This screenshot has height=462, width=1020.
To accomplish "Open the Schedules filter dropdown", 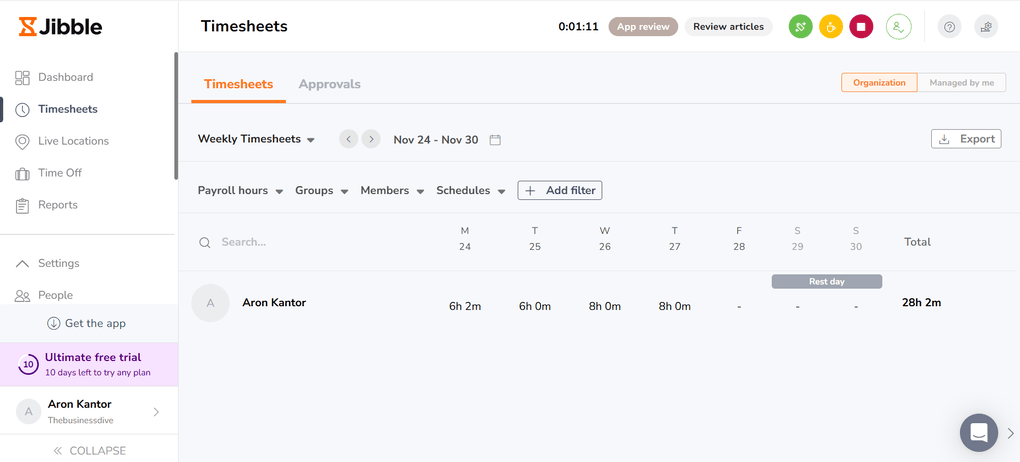I will (x=471, y=191).
